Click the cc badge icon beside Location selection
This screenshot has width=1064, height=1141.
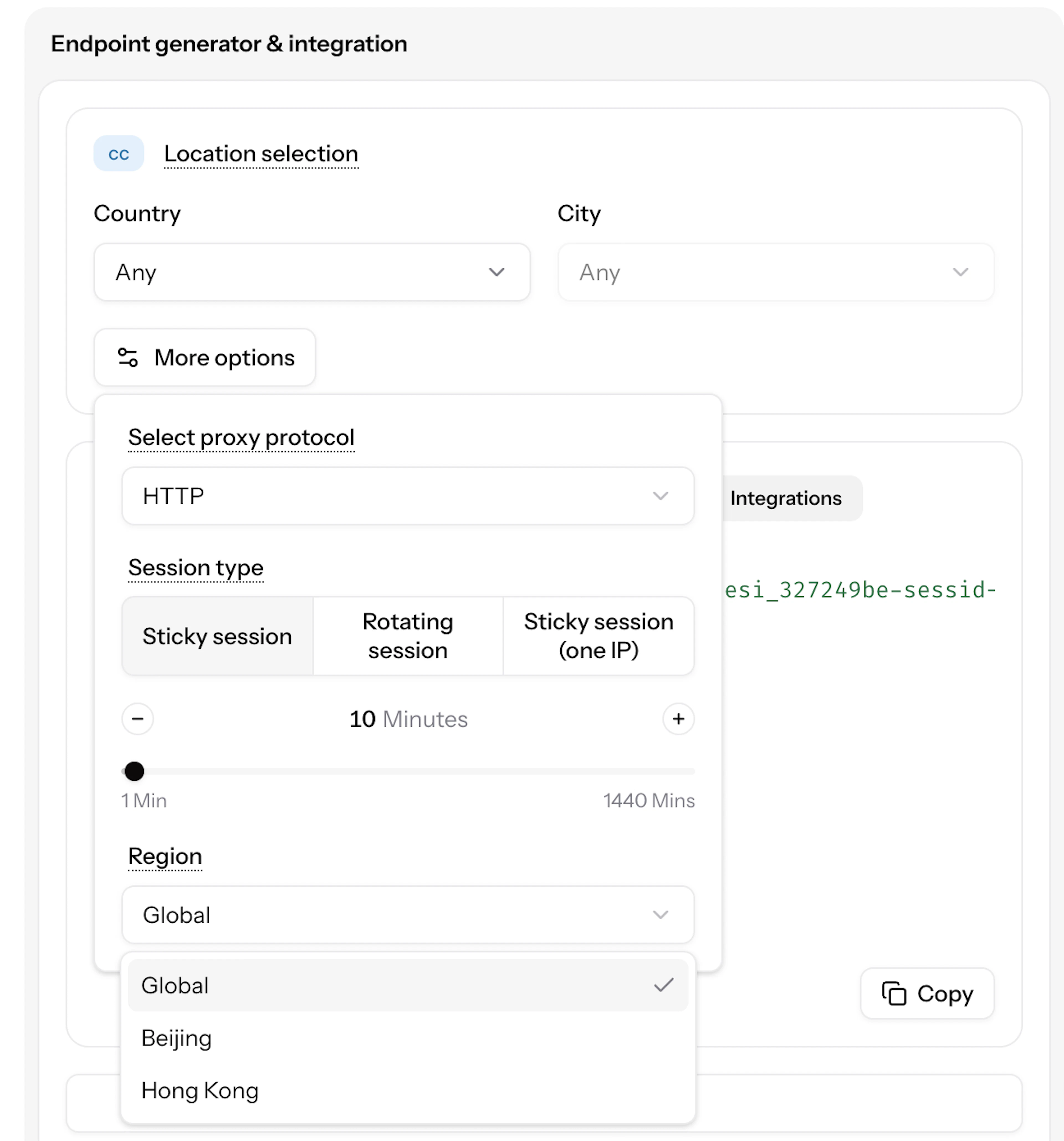tap(119, 153)
